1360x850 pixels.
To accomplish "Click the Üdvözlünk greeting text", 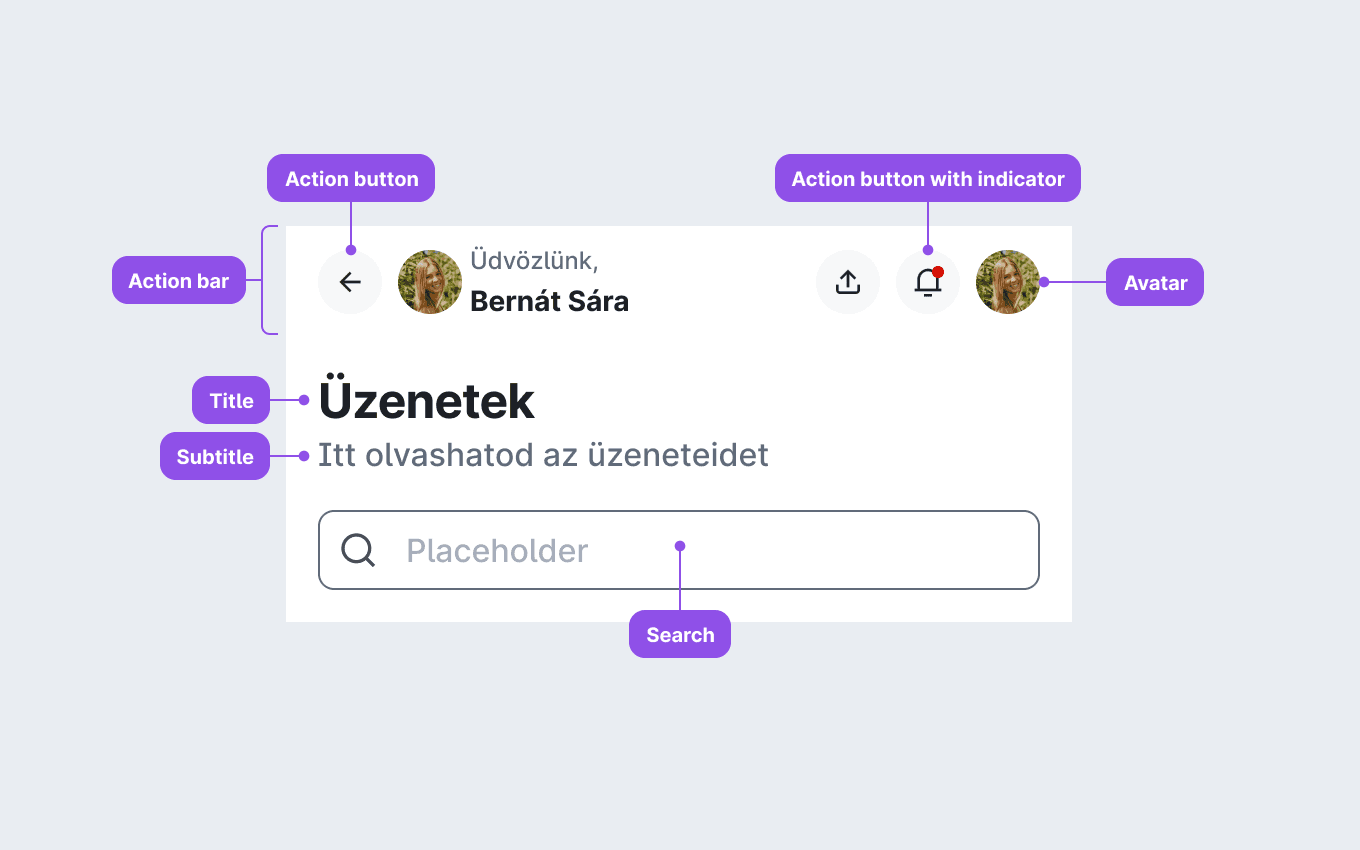I will coord(534,261).
